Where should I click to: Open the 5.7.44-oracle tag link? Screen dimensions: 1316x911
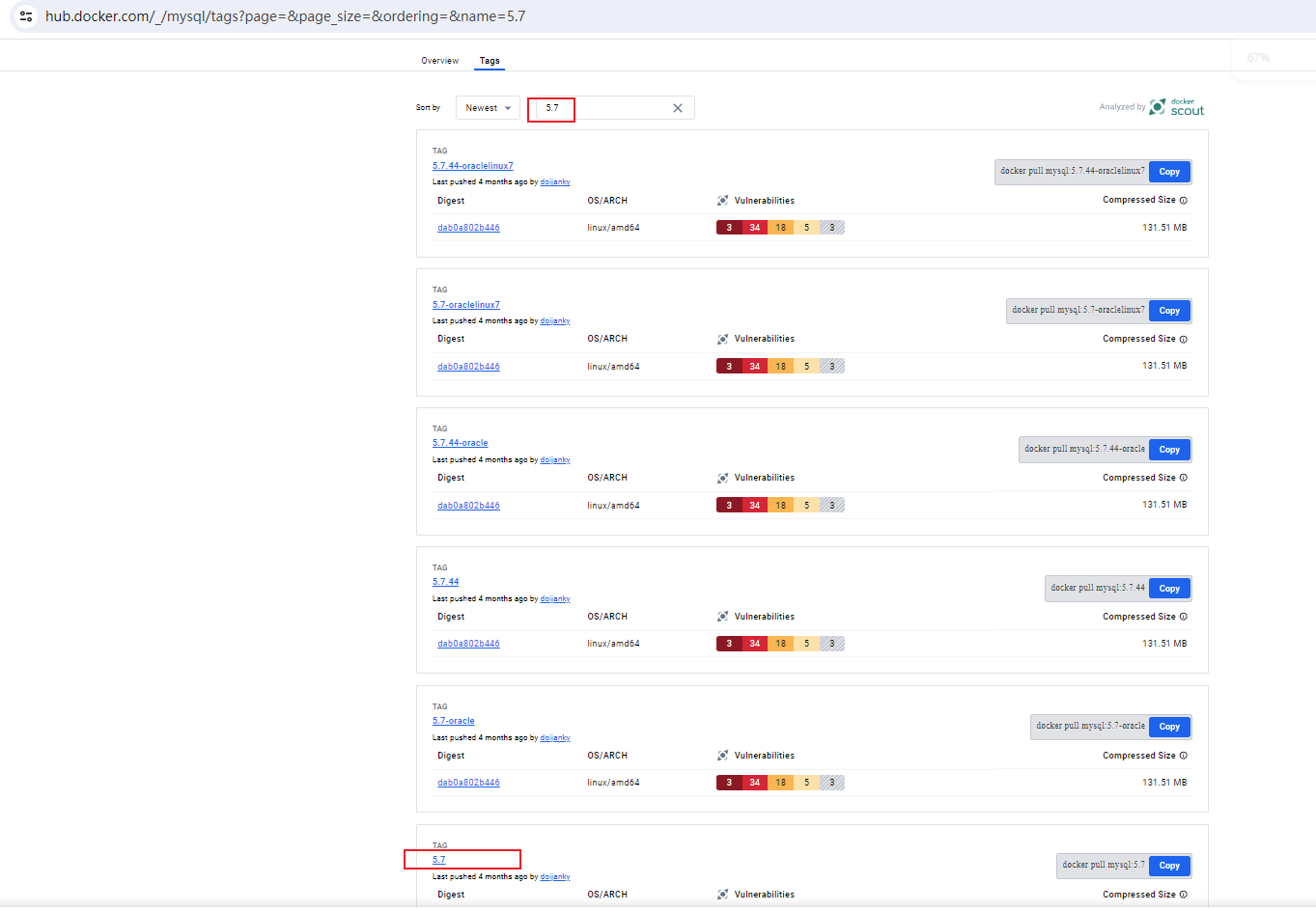(x=461, y=443)
